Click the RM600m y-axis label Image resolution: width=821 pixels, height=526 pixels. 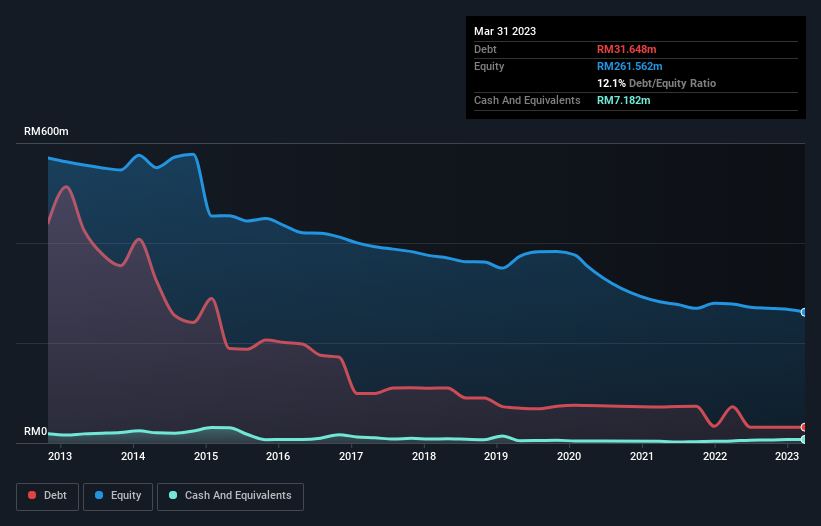click(x=46, y=131)
